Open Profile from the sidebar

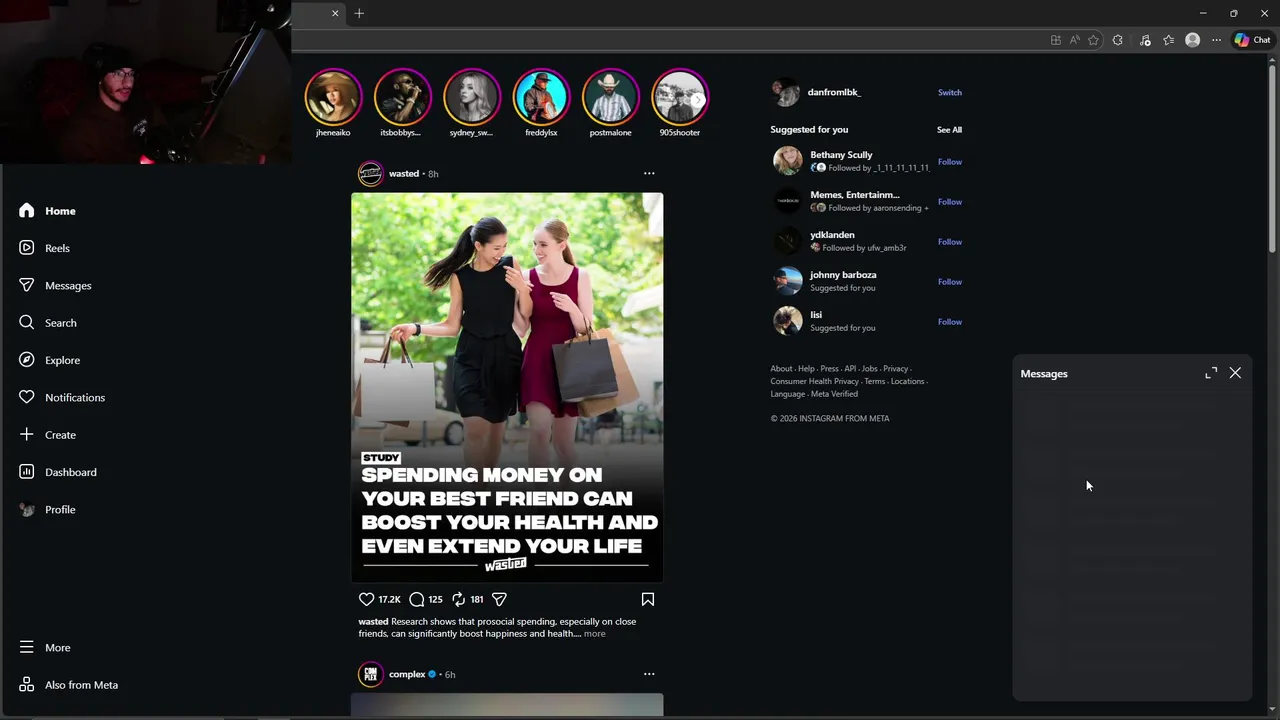[x=47, y=510]
